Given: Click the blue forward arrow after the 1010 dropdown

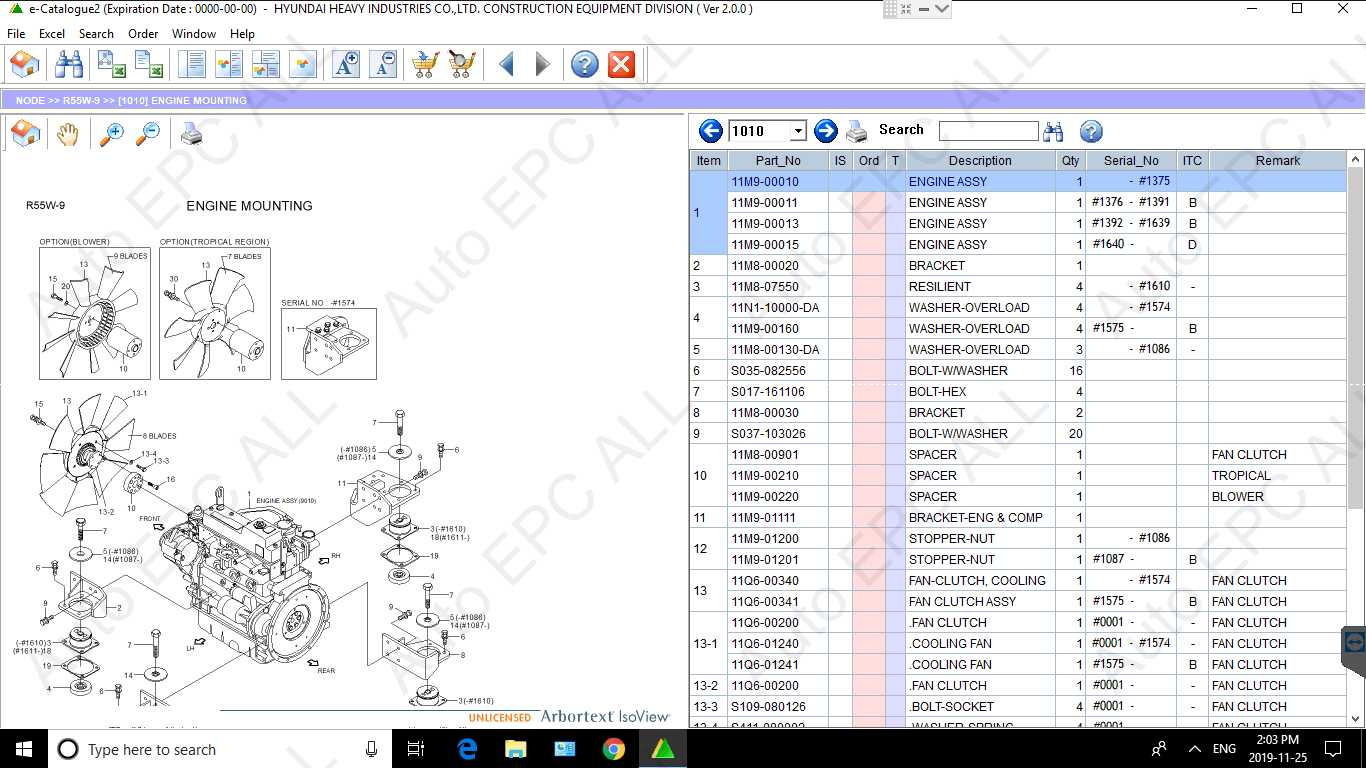Looking at the screenshot, I should (826, 130).
